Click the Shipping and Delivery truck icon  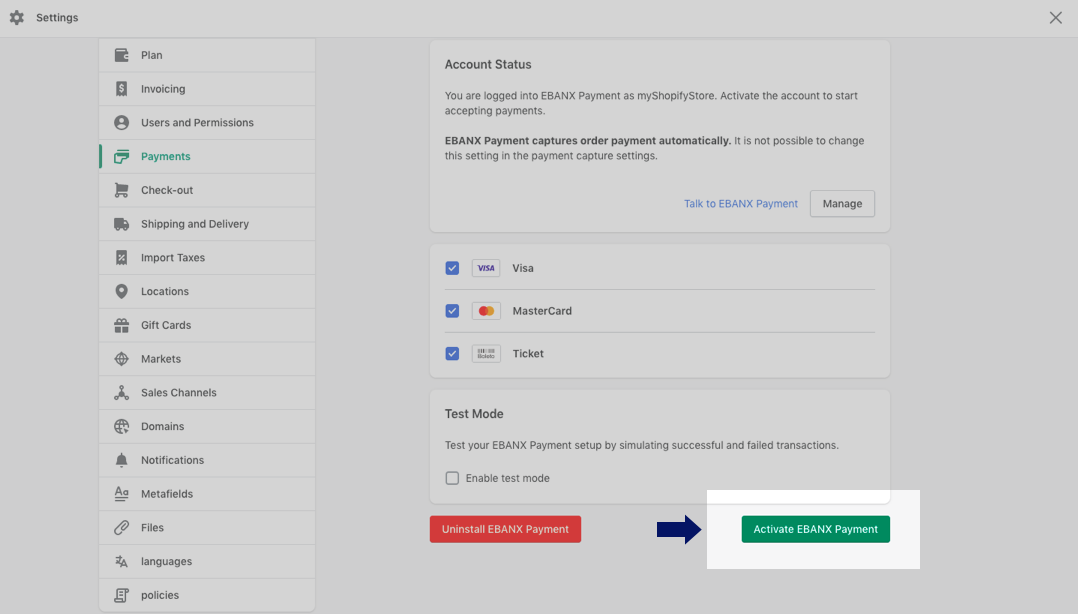coord(121,224)
